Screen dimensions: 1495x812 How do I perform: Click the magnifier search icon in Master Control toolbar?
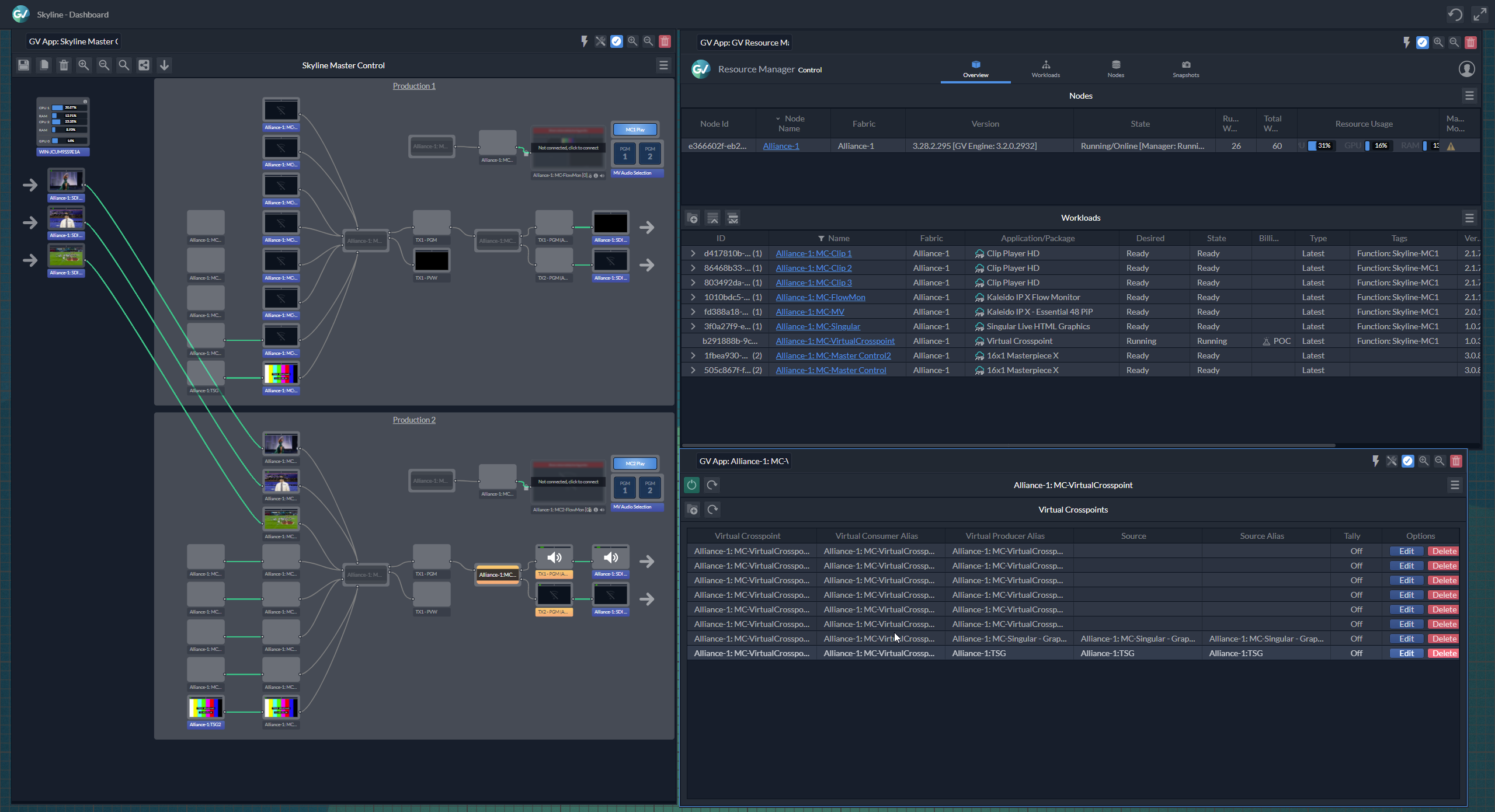[124, 65]
